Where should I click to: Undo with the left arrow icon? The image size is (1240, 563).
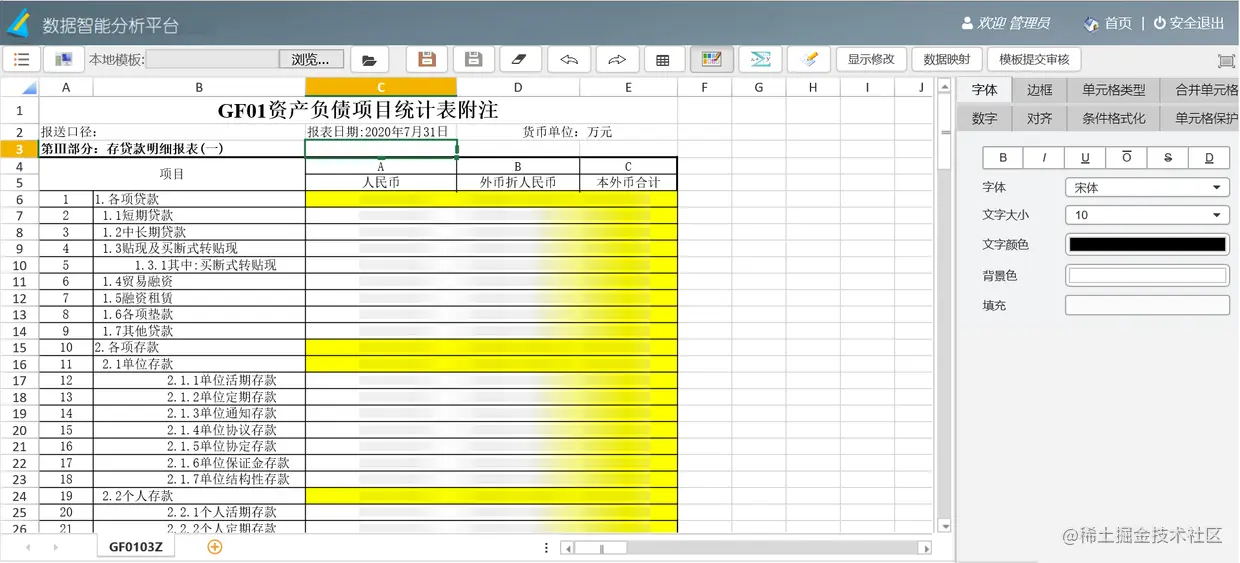(x=568, y=60)
